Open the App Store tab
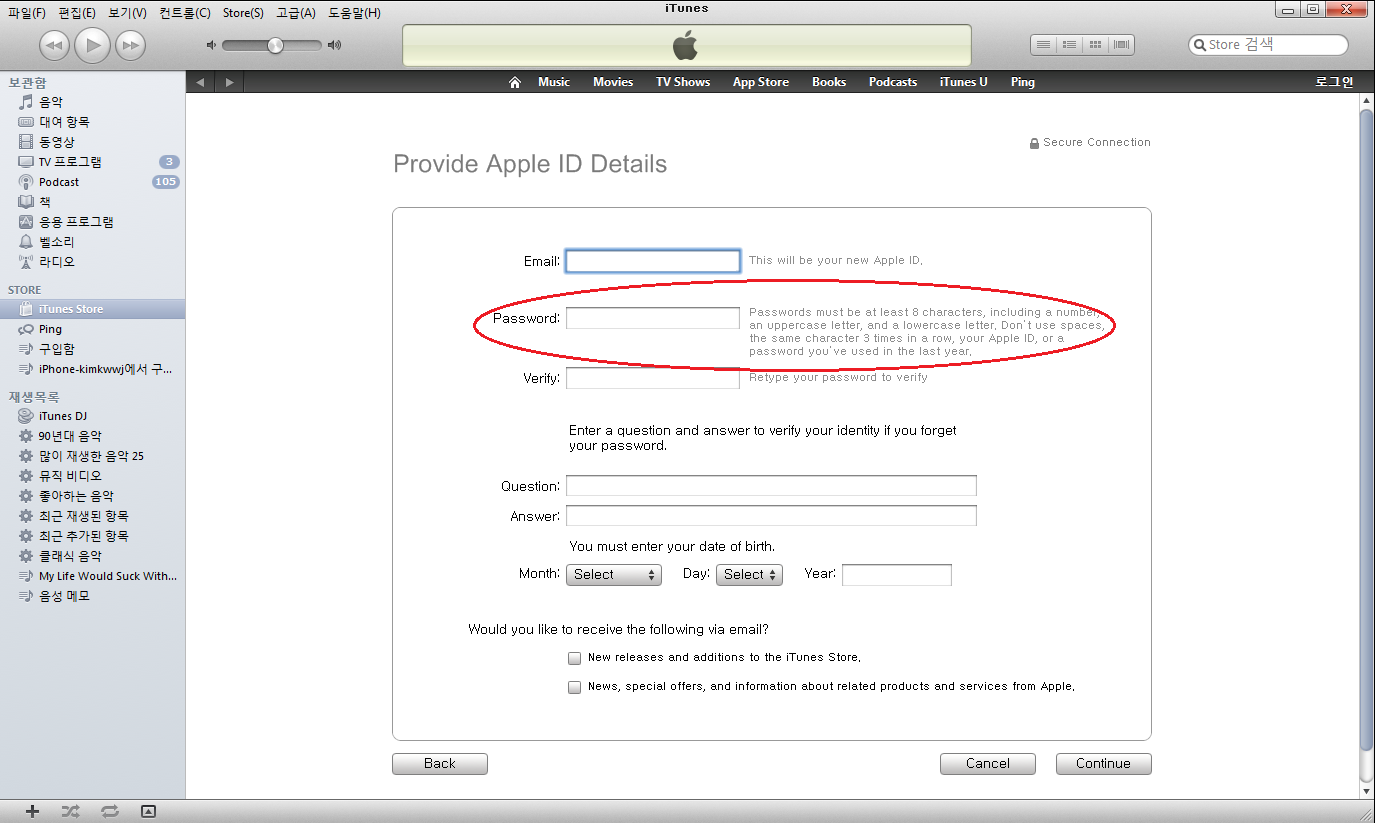1375x823 pixels. coord(761,82)
